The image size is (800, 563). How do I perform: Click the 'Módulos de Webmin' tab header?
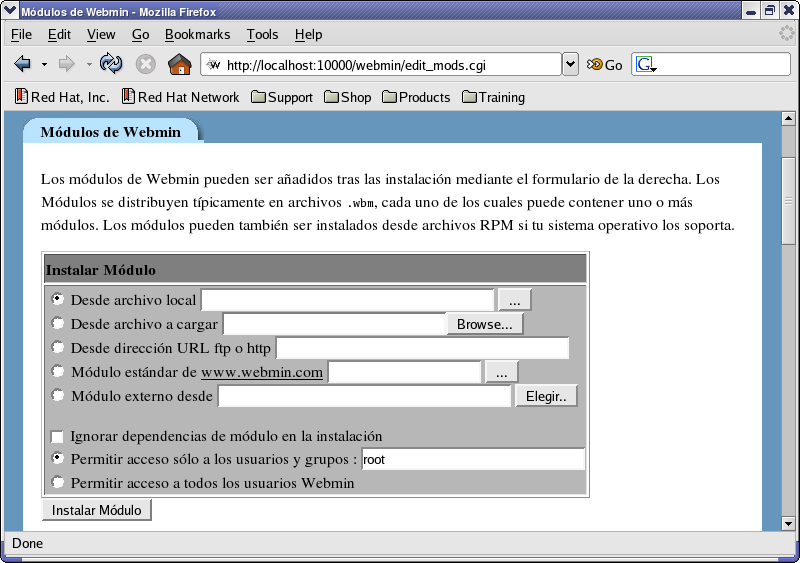point(111,132)
